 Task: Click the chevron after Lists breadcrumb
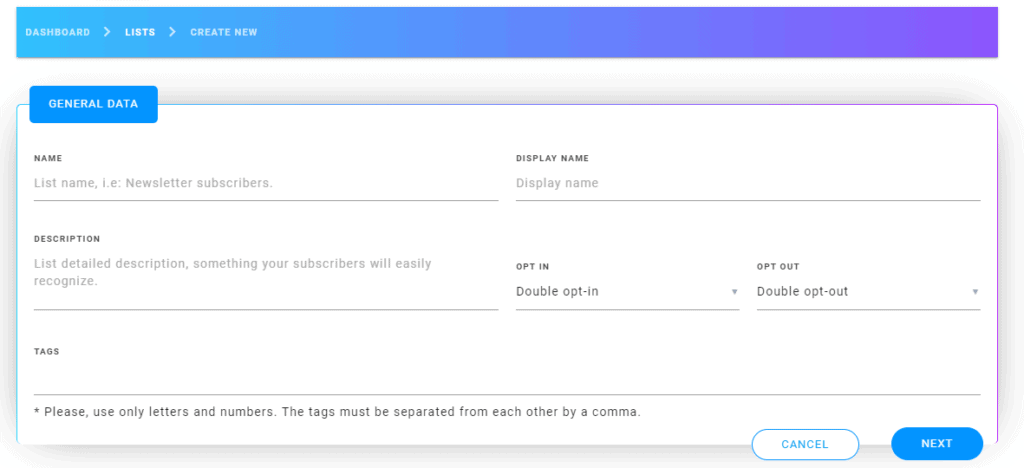172,31
